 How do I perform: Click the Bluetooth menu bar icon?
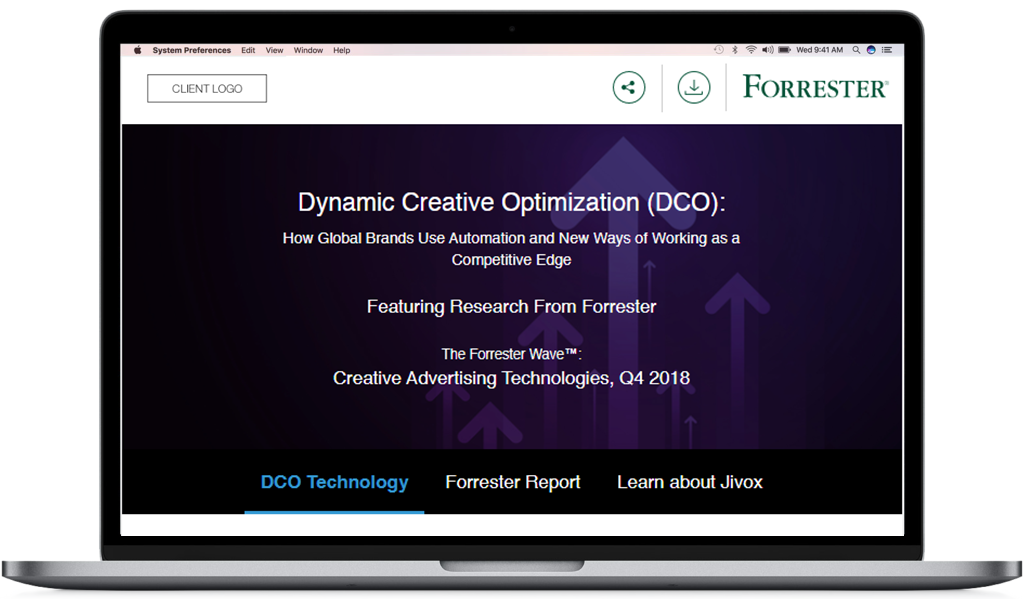tap(735, 50)
